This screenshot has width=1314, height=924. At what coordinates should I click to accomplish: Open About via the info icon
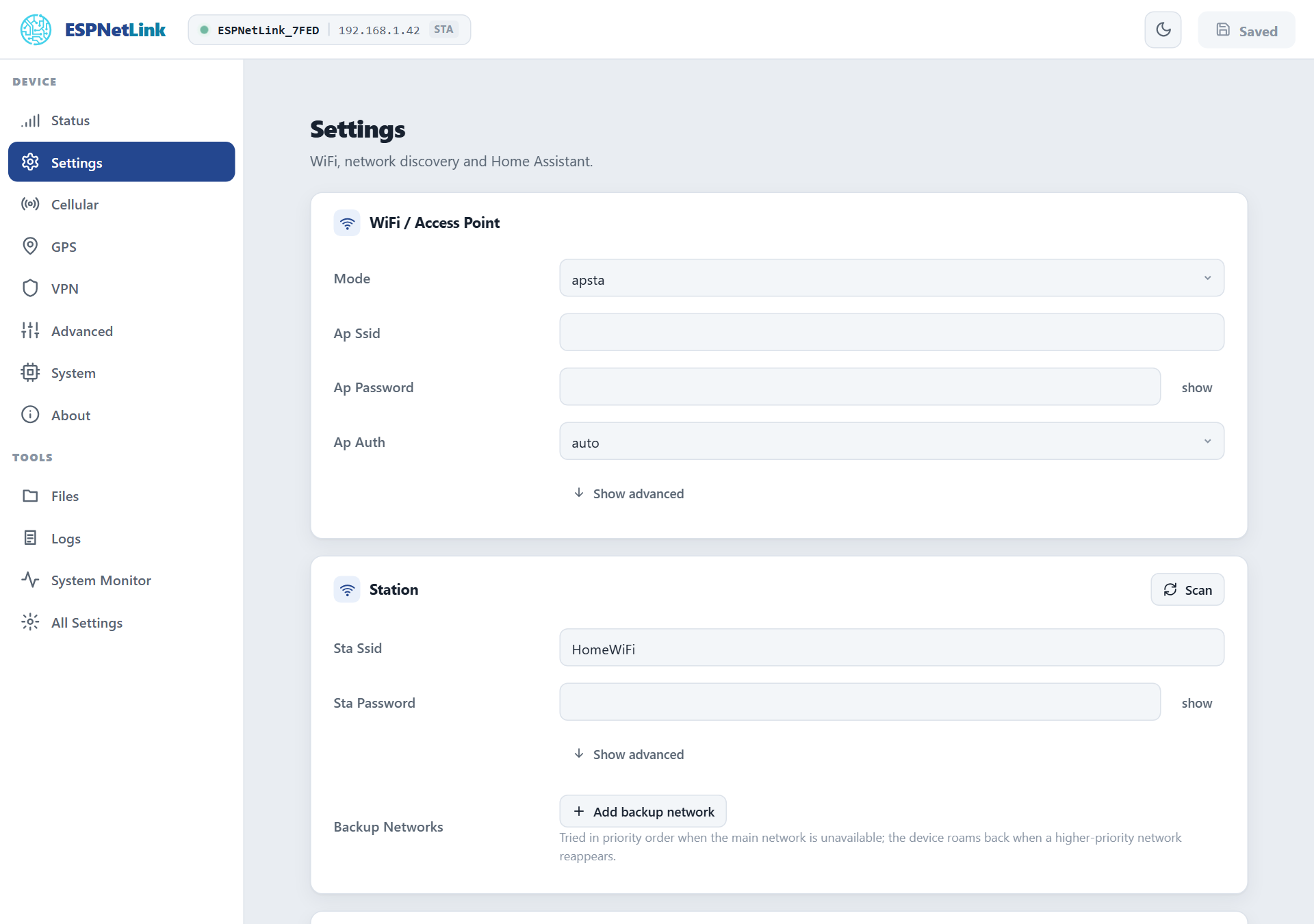(30, 415)
